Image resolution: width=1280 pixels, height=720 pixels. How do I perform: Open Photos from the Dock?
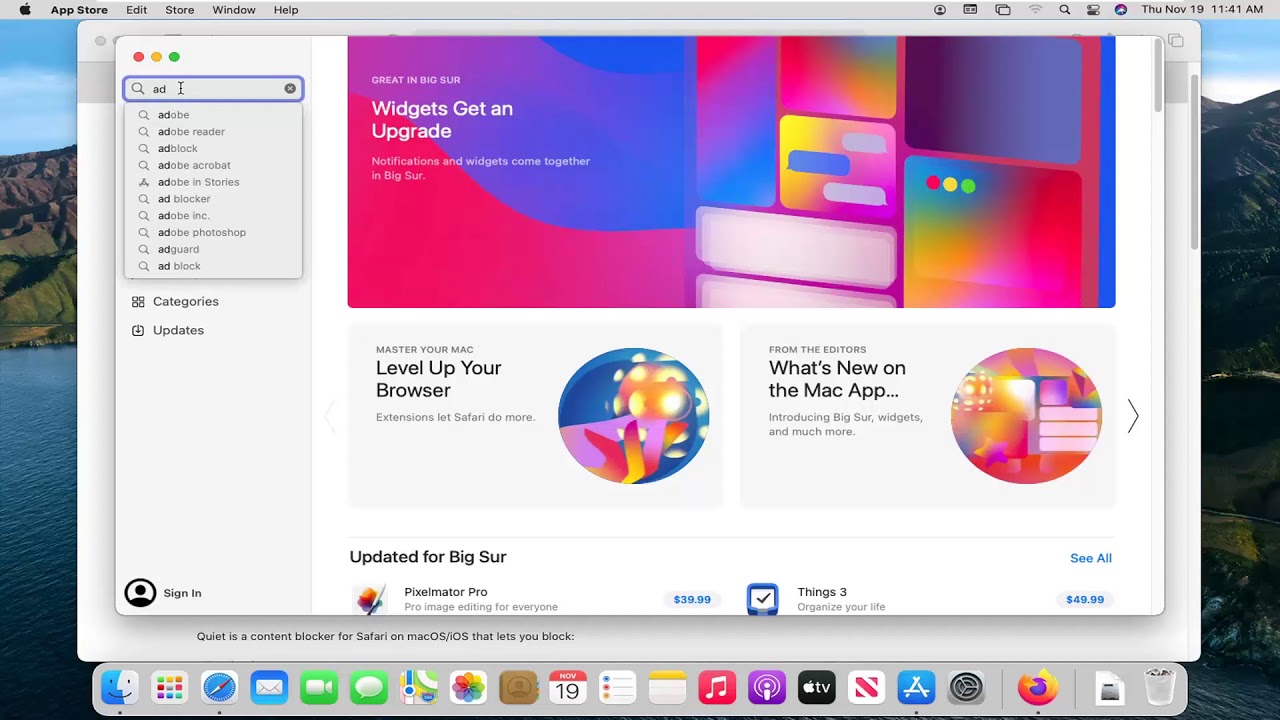click(x=468, y=688)
